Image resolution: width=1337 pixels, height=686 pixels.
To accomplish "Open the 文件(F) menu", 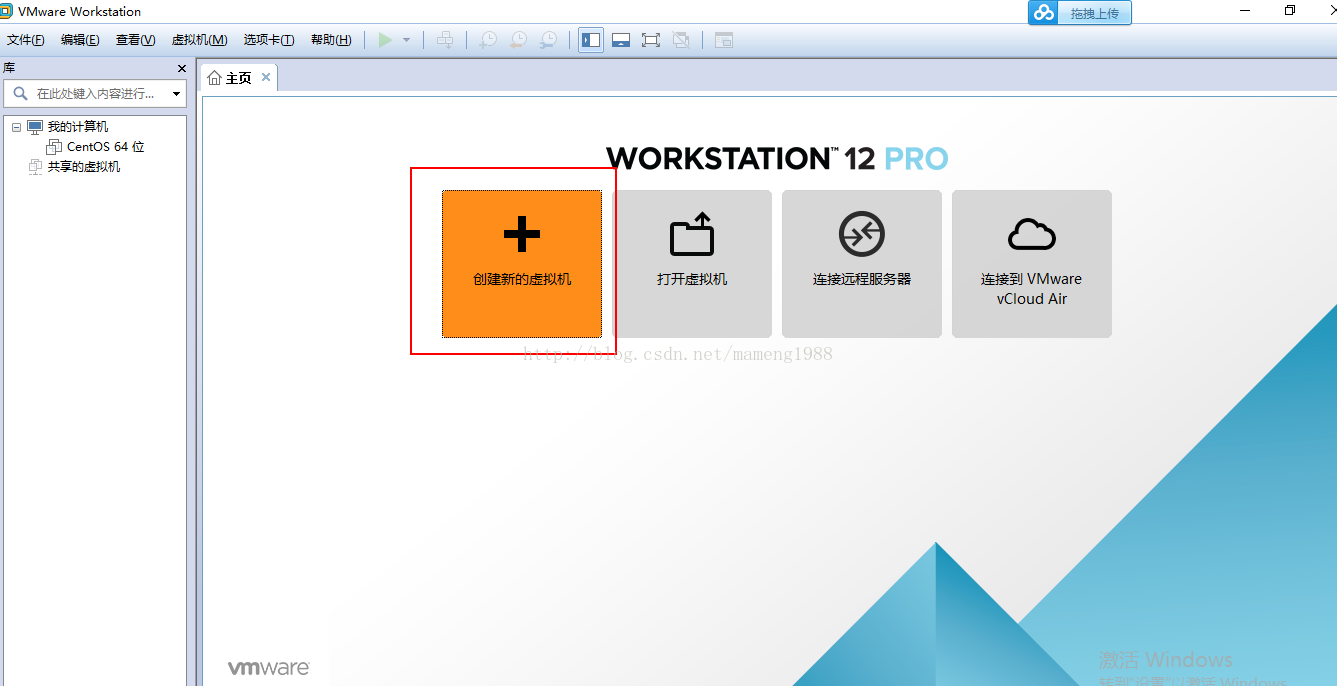I will coord(26,40).
